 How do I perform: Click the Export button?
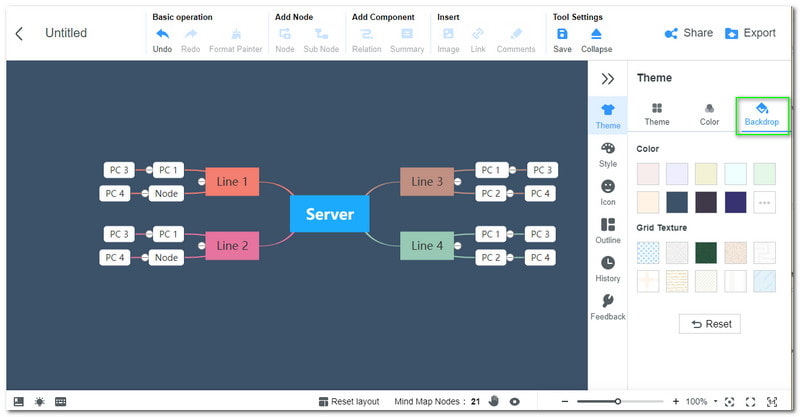(750, 33)
